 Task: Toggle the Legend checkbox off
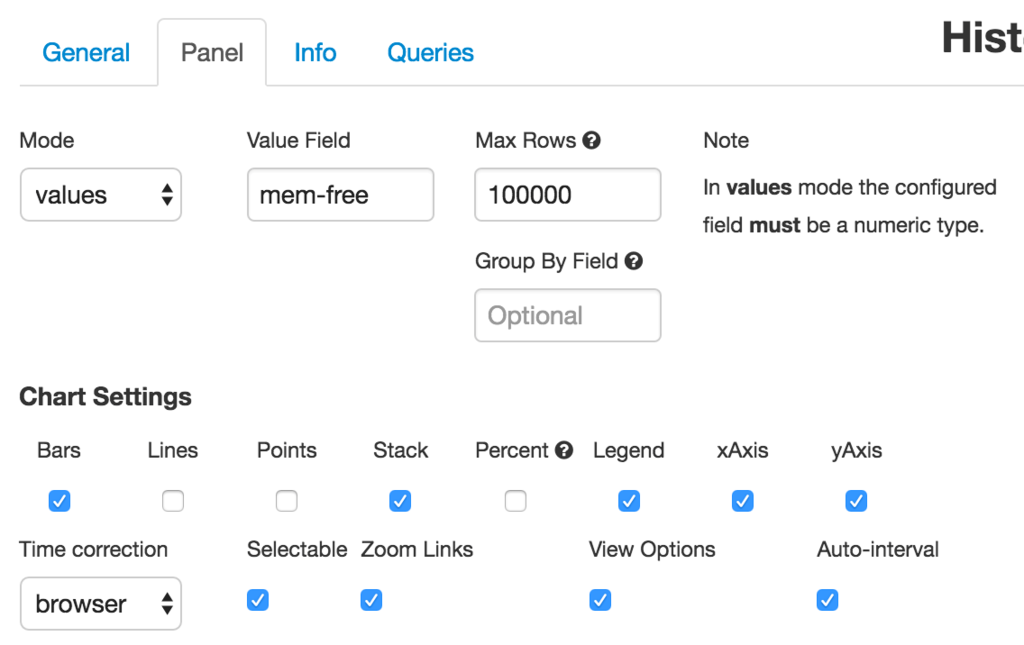[x=629, y=501]
